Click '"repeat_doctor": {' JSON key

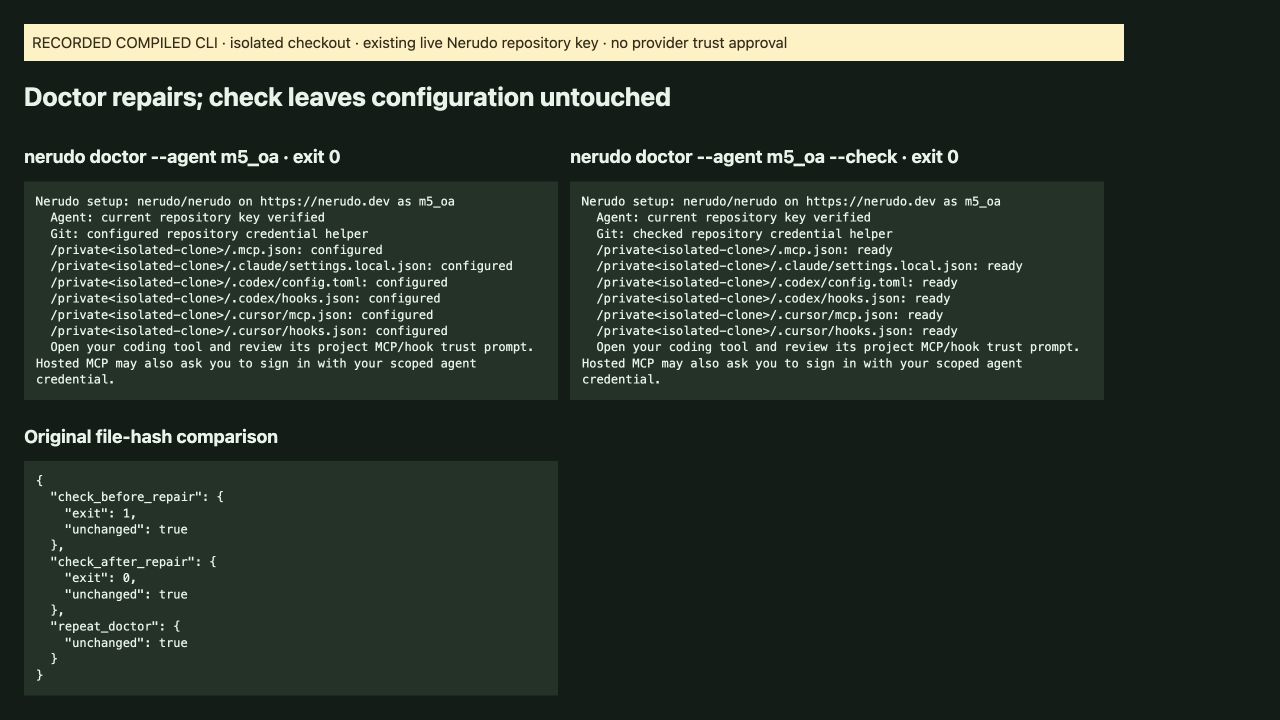point(115,626)
